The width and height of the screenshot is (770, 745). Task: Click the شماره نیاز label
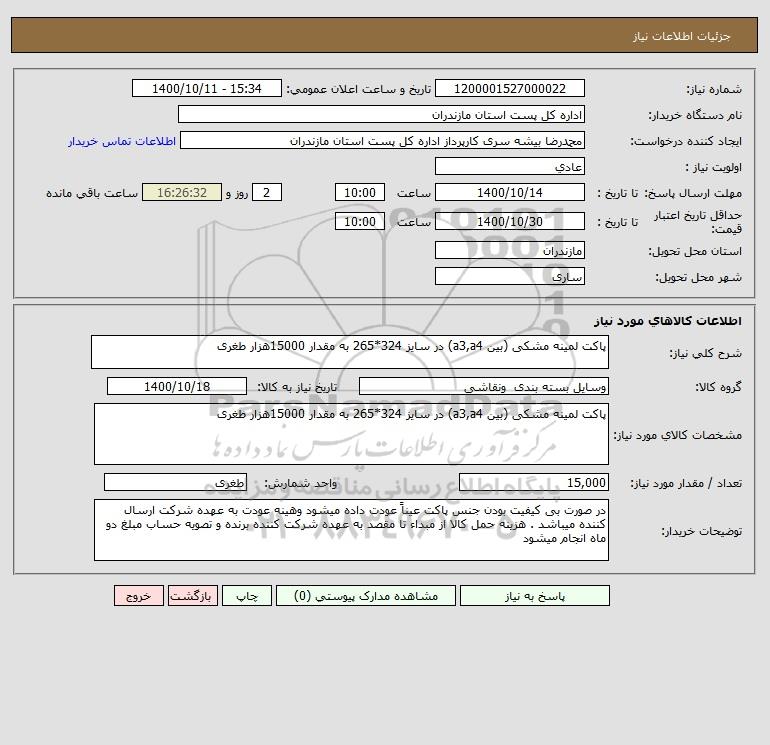tap(714, 89)
